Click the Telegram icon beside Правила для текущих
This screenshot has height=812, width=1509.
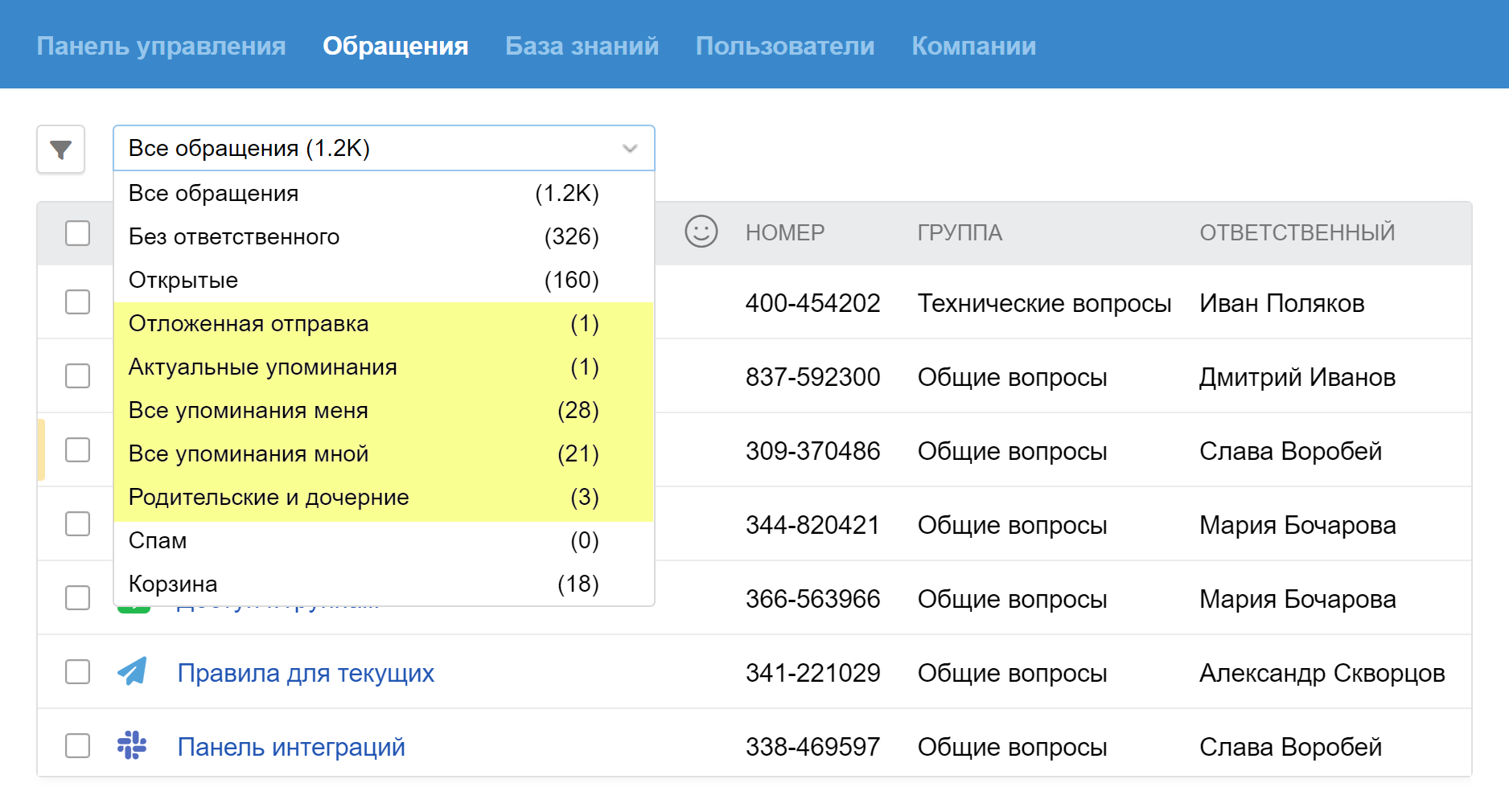[133, 671]
